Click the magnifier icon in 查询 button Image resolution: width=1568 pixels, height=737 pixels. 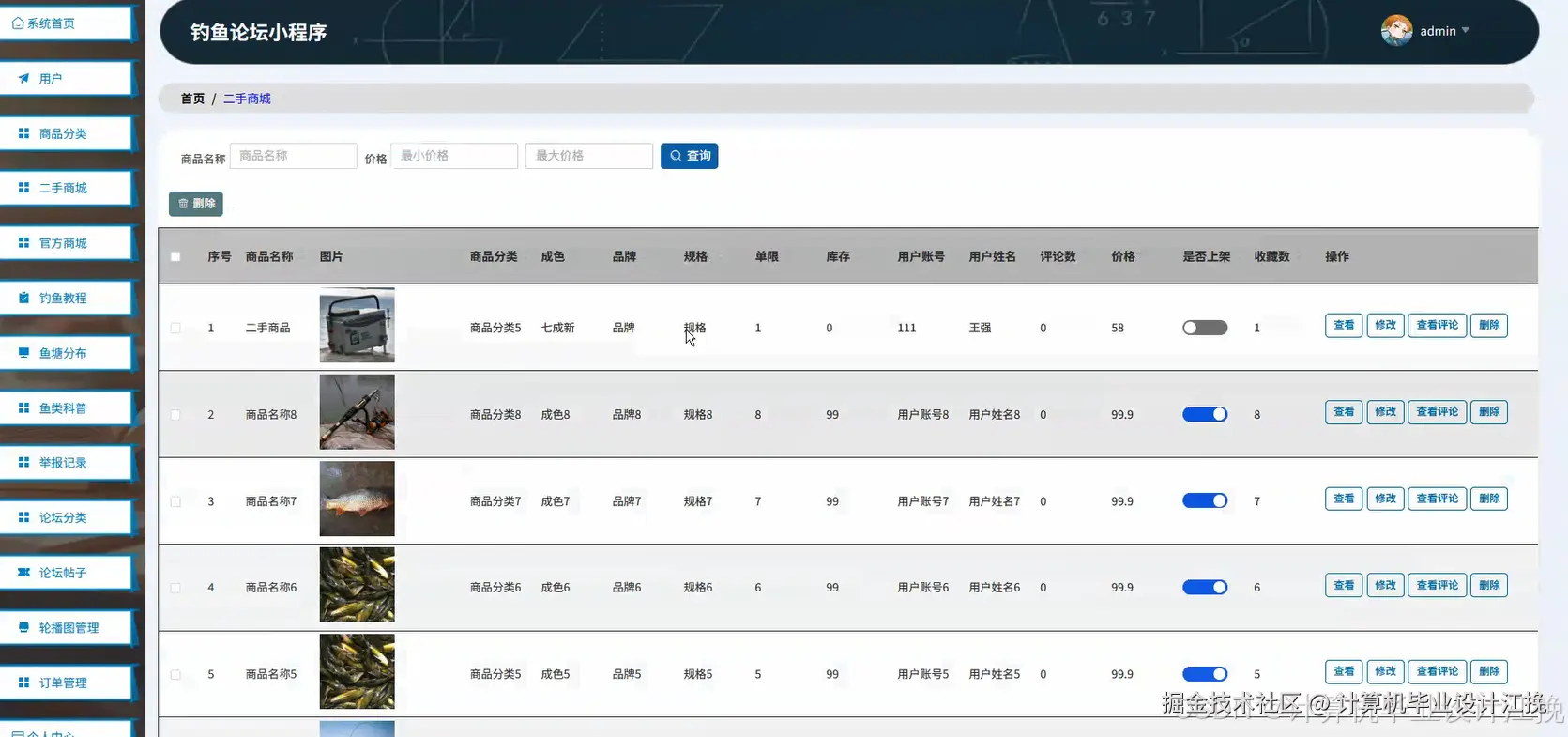(x=676, y=156)
